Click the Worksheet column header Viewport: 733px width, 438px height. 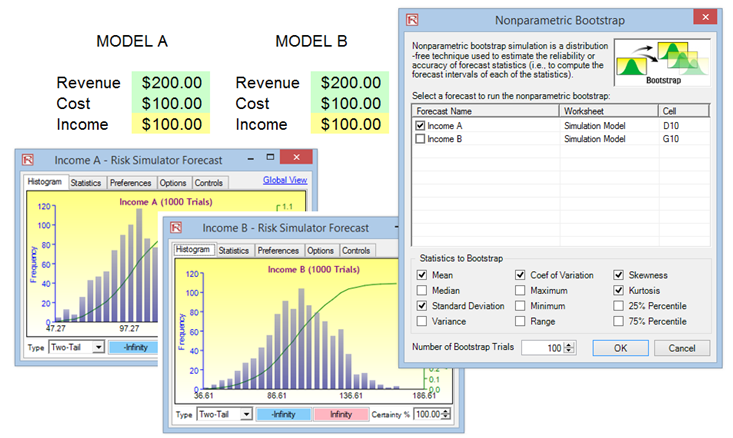pos(609,111)
